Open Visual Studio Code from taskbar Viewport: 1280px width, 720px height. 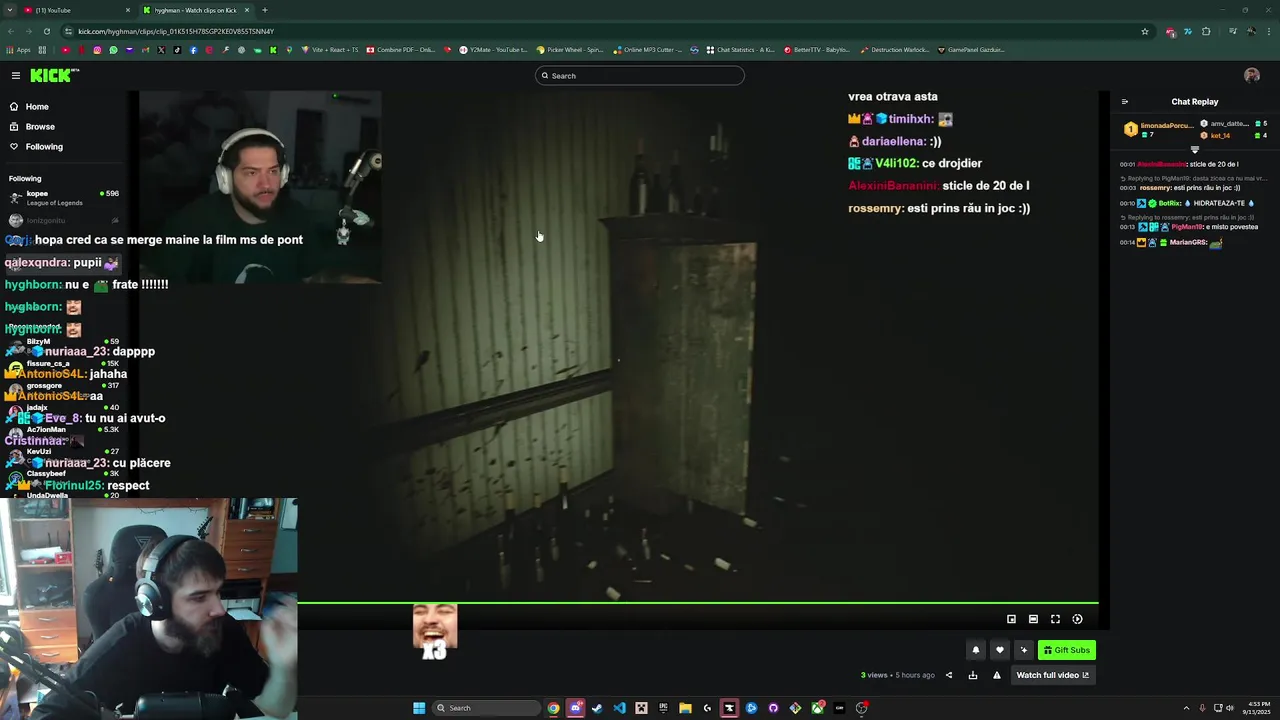point(619,708)
